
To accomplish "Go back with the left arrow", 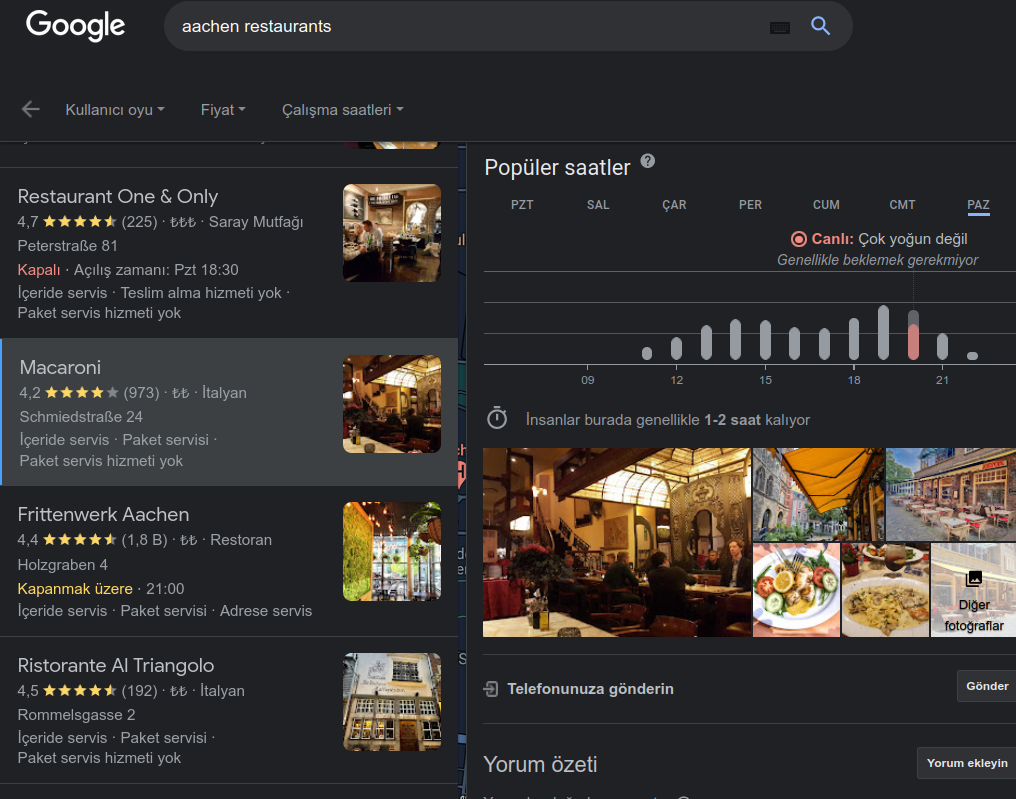I will coord(30,110).
